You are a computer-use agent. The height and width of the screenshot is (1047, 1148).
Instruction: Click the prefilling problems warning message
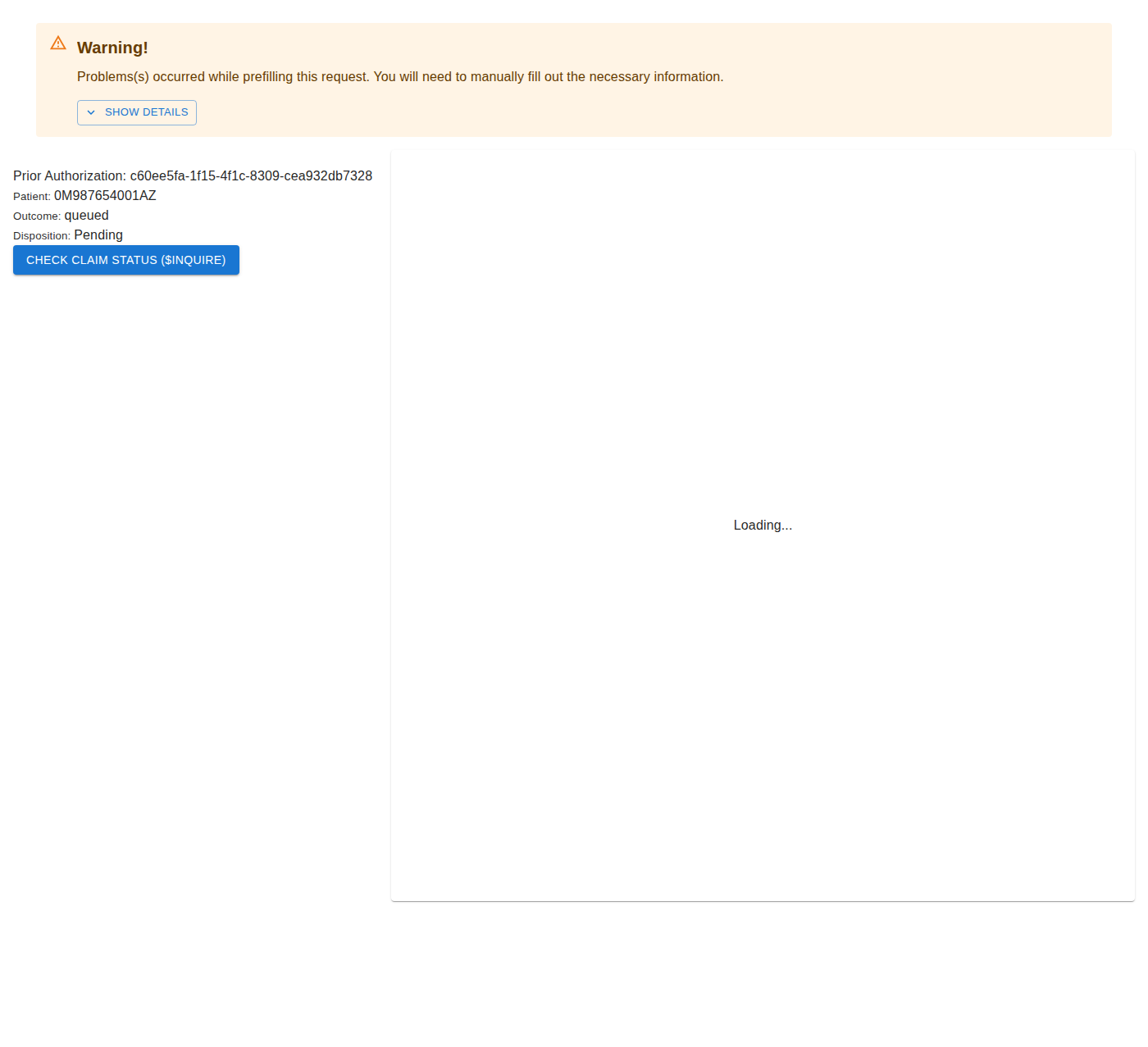pos(400,77)
